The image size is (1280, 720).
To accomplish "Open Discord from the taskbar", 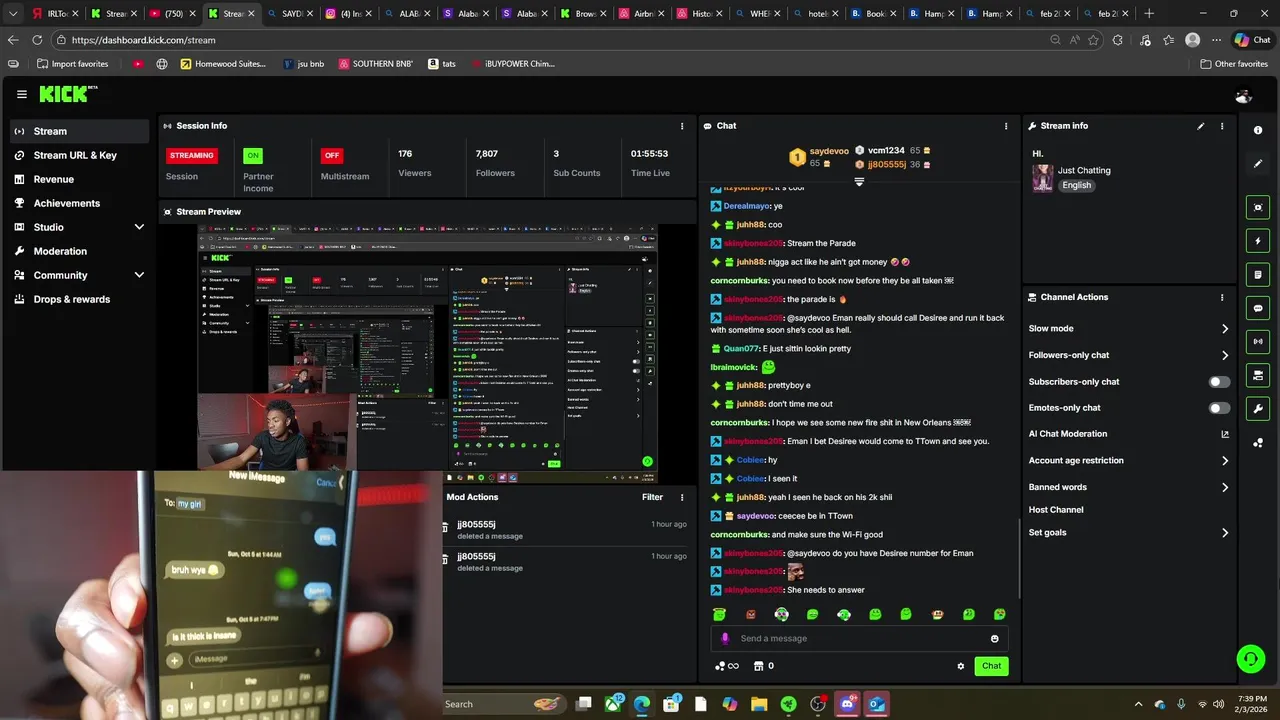I will tap(848, 704).
